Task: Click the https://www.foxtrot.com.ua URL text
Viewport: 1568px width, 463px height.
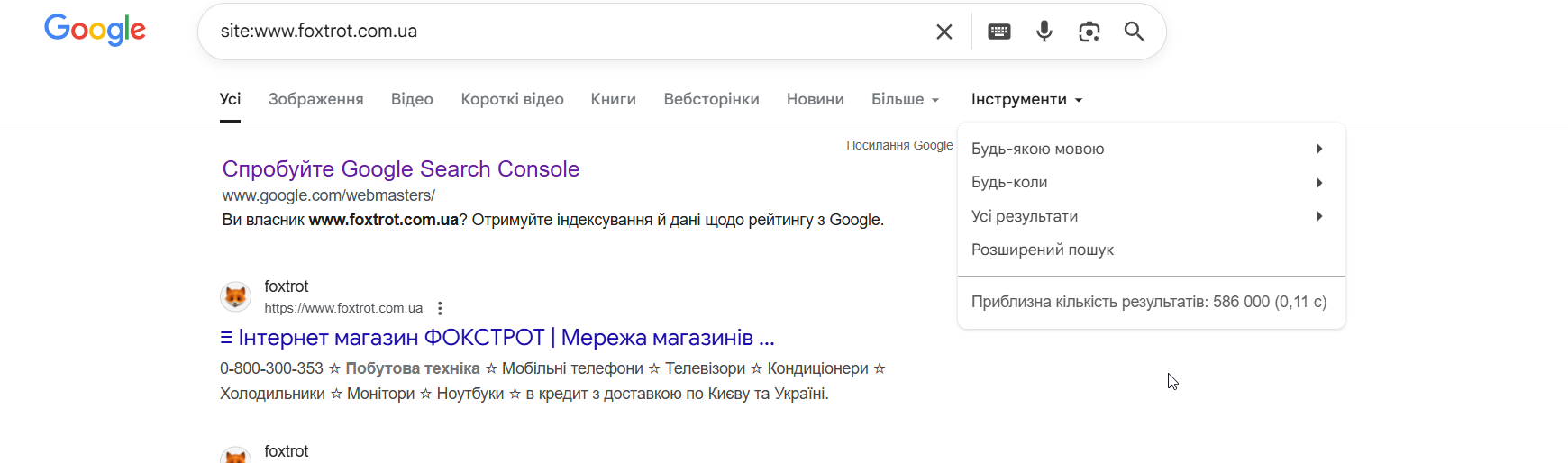Action: 343,308
